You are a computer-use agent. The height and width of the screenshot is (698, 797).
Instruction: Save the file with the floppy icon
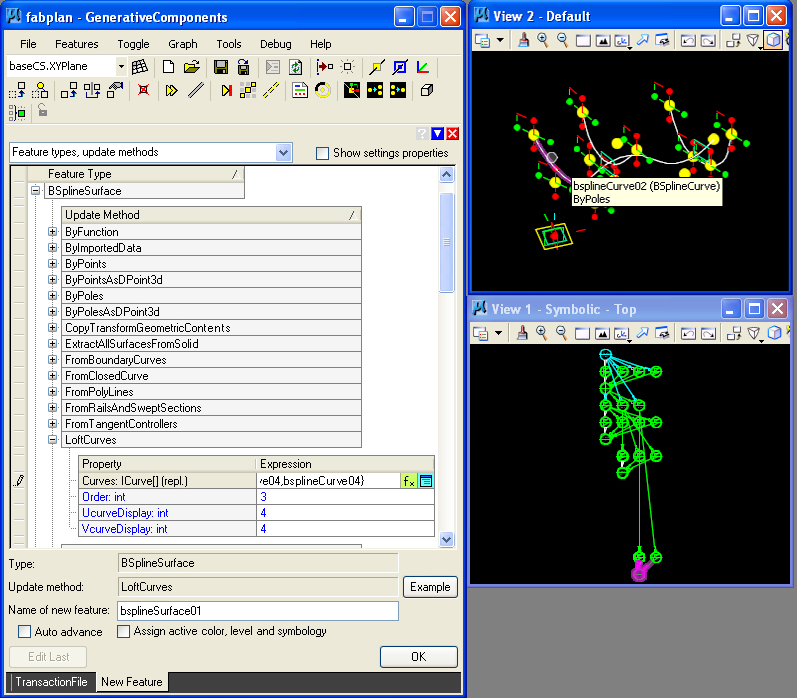[x=221, y=67]
